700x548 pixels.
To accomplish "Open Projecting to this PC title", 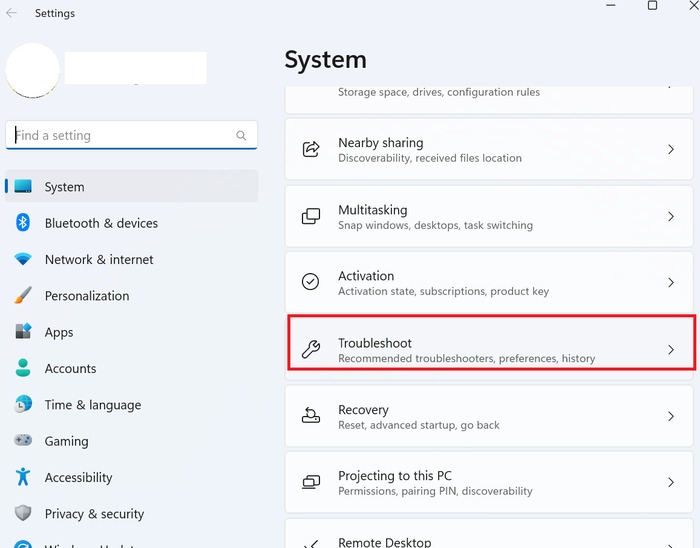I will click(x=395, y=476).
